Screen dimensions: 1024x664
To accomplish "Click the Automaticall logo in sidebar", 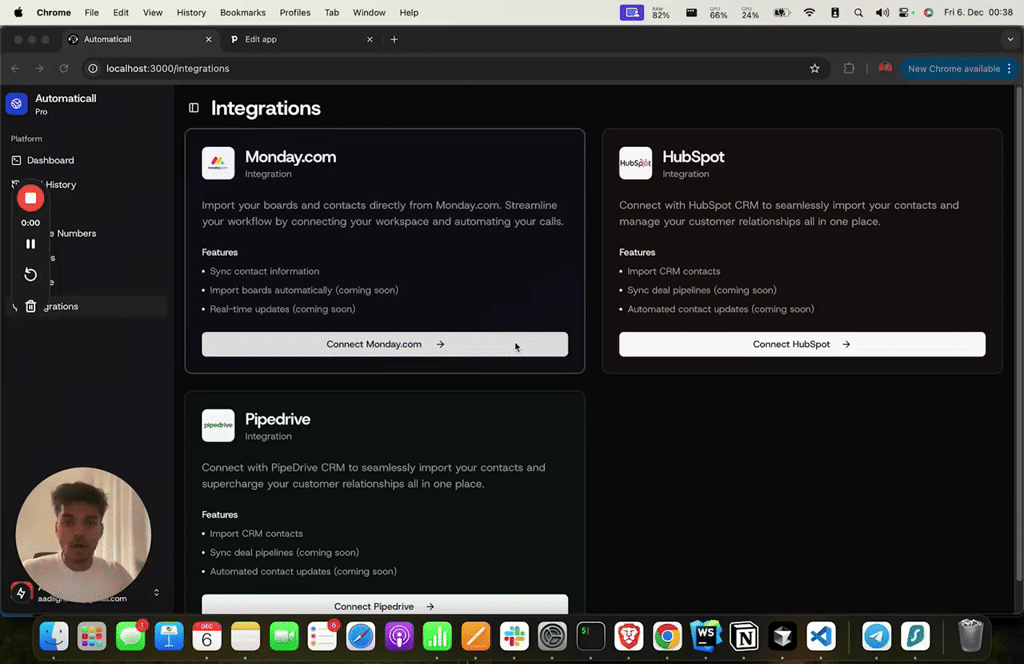I will (17, 104).
